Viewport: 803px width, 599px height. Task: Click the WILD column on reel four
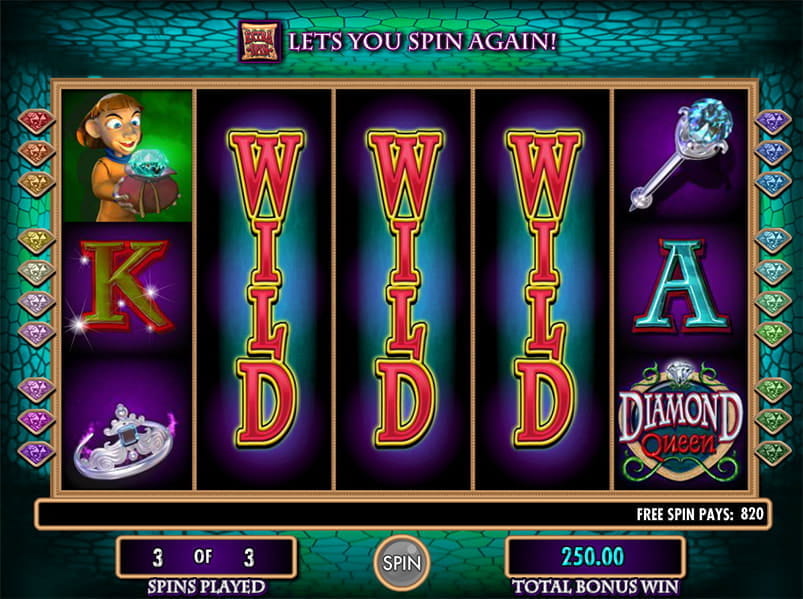(x=543, y=289)
